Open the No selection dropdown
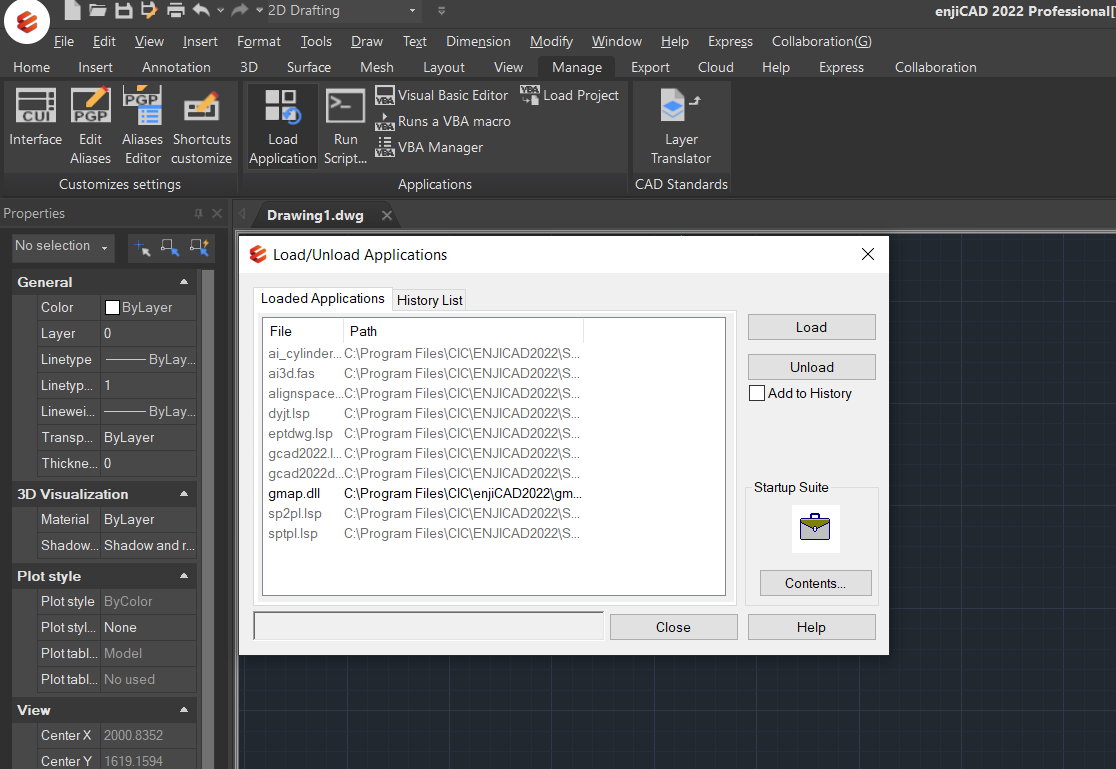 point(63,246)
